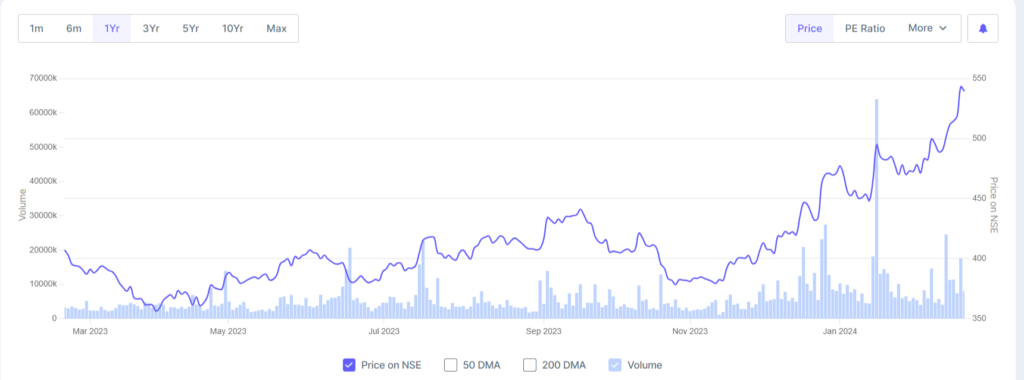The width and height of the screenshot is (1024, 380).
Task: Click the vertical 'Volume' axis title on the left
Action: 22,204
